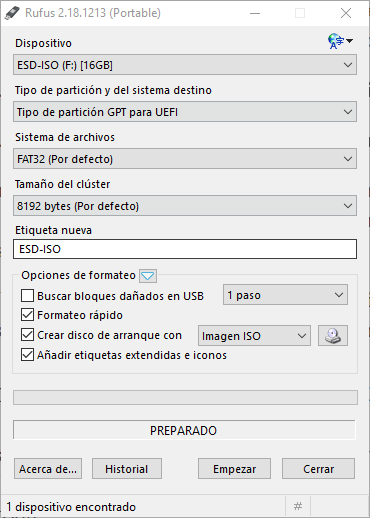Toggle Crear disco de arranque con checkbox
This screenshot has height=518, width=370.
pyautogui.click(x=27, y=335)
